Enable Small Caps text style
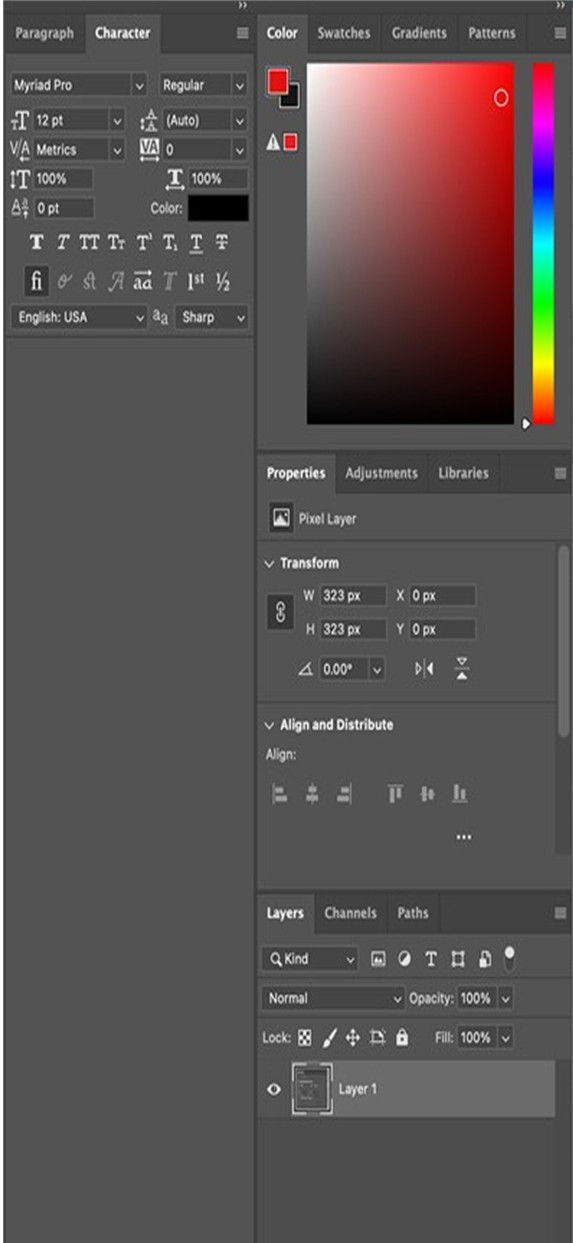This screenshot has width=573, height=1243. (116, 242)
